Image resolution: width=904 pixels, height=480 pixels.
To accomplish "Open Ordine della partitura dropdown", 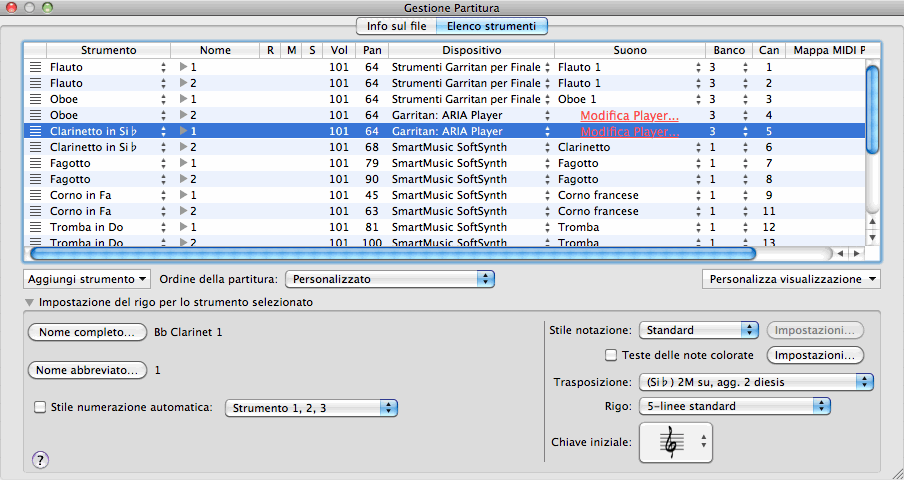I will (390, 278).
